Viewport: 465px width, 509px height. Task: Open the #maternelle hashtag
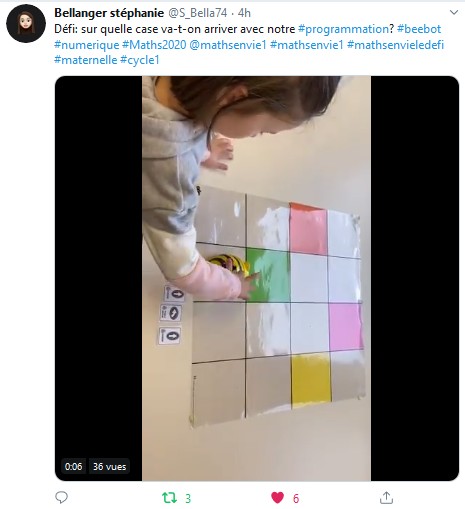[x=86, y=60]
